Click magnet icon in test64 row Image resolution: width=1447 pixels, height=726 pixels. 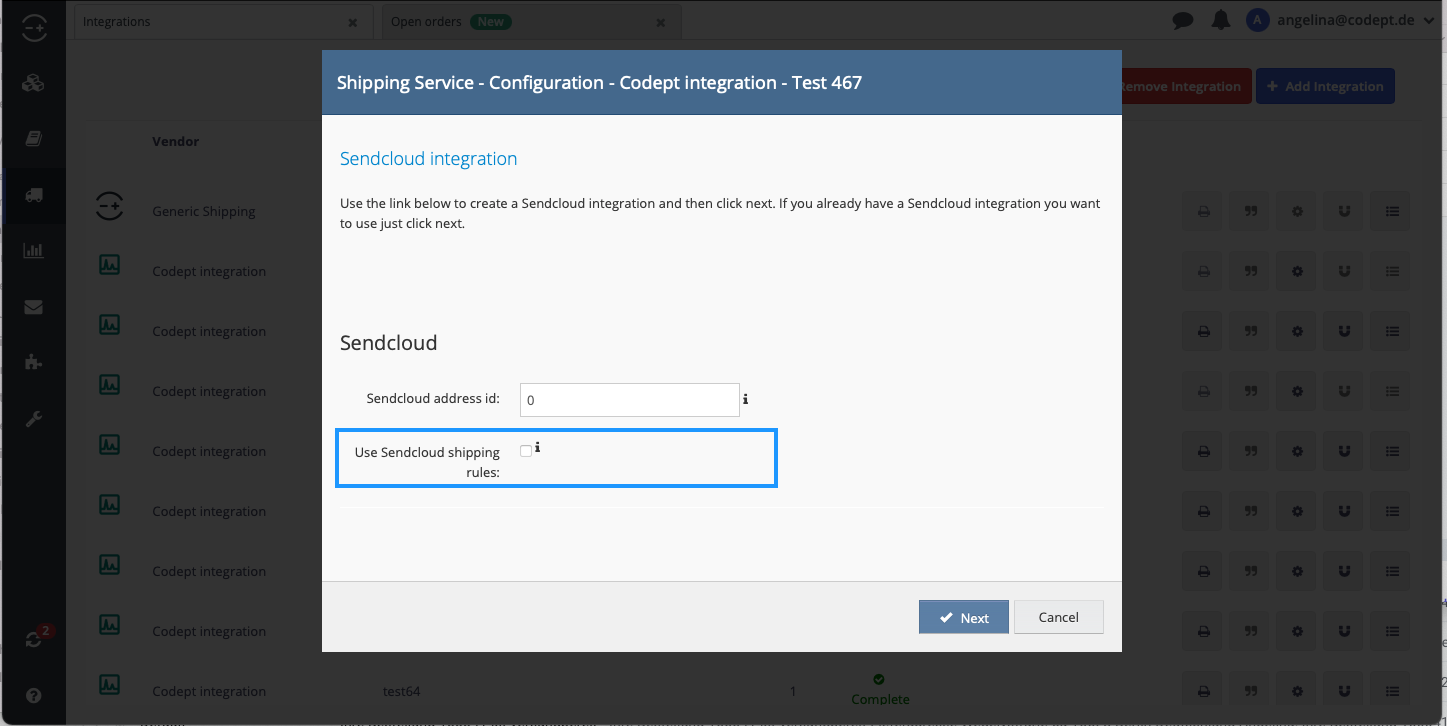[x=1344, y=692]
